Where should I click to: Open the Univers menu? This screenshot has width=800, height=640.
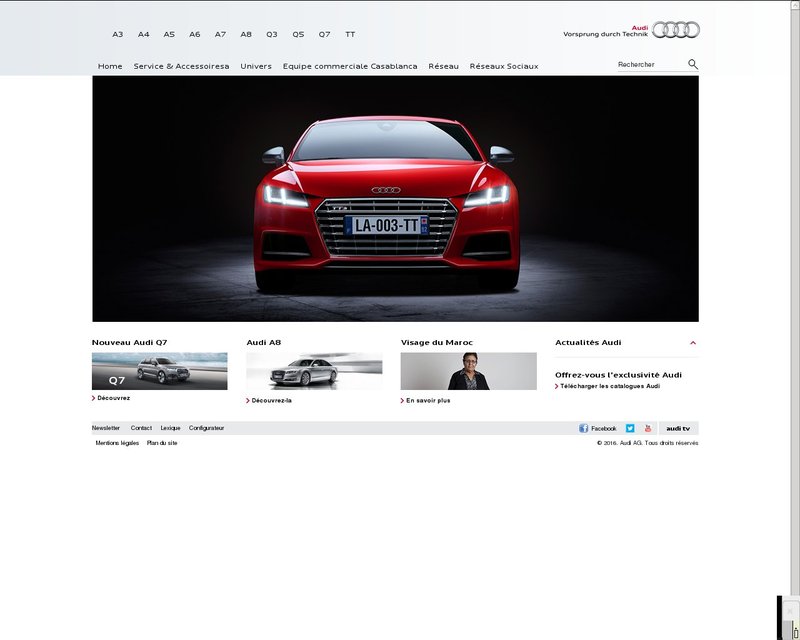(x=256, y=66)
